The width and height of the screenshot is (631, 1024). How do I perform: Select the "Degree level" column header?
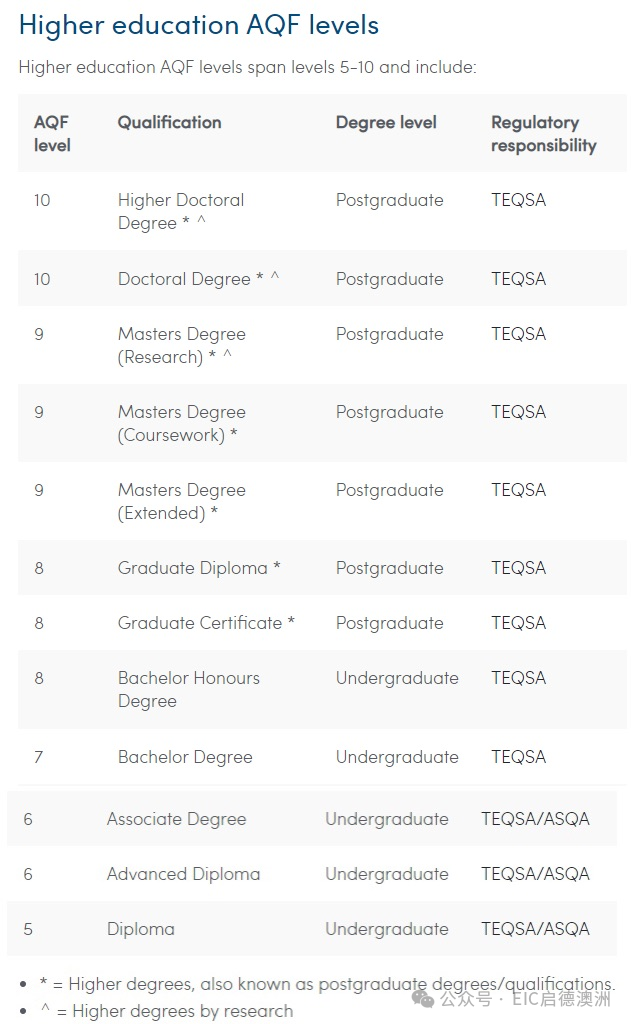pos(386,122)
